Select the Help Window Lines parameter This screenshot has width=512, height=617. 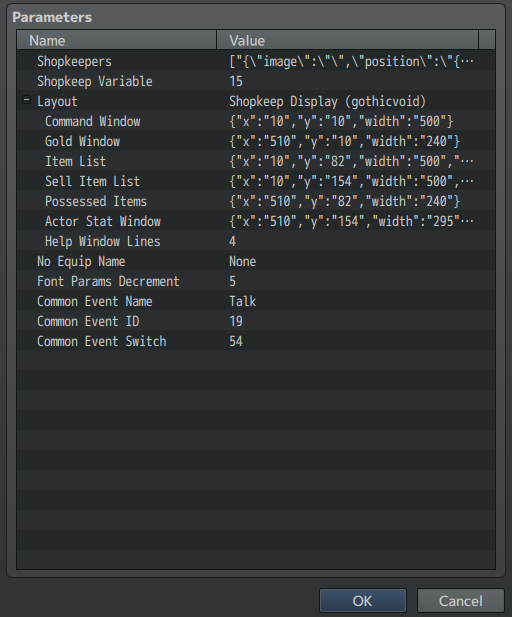(103, 241)
